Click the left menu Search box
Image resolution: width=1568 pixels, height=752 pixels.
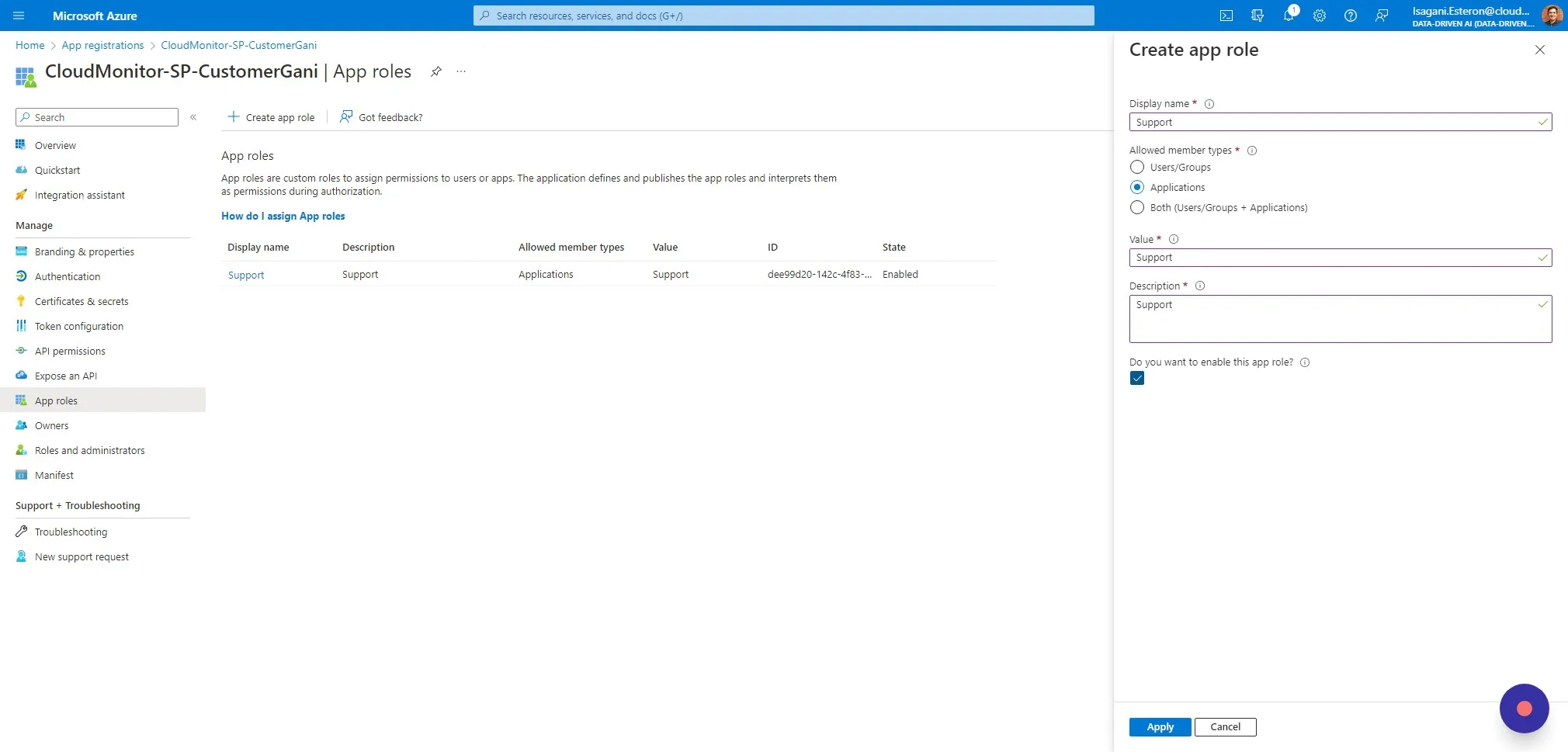click(x=97, y=117)
